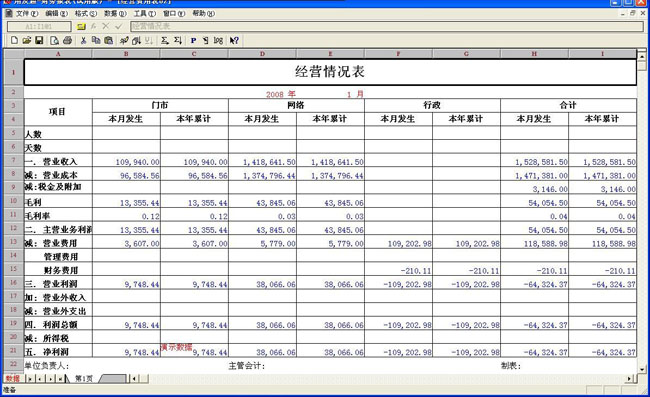Click the red 数据 mode toggle at bottom left
650x397 pixels.
(13, 378)
